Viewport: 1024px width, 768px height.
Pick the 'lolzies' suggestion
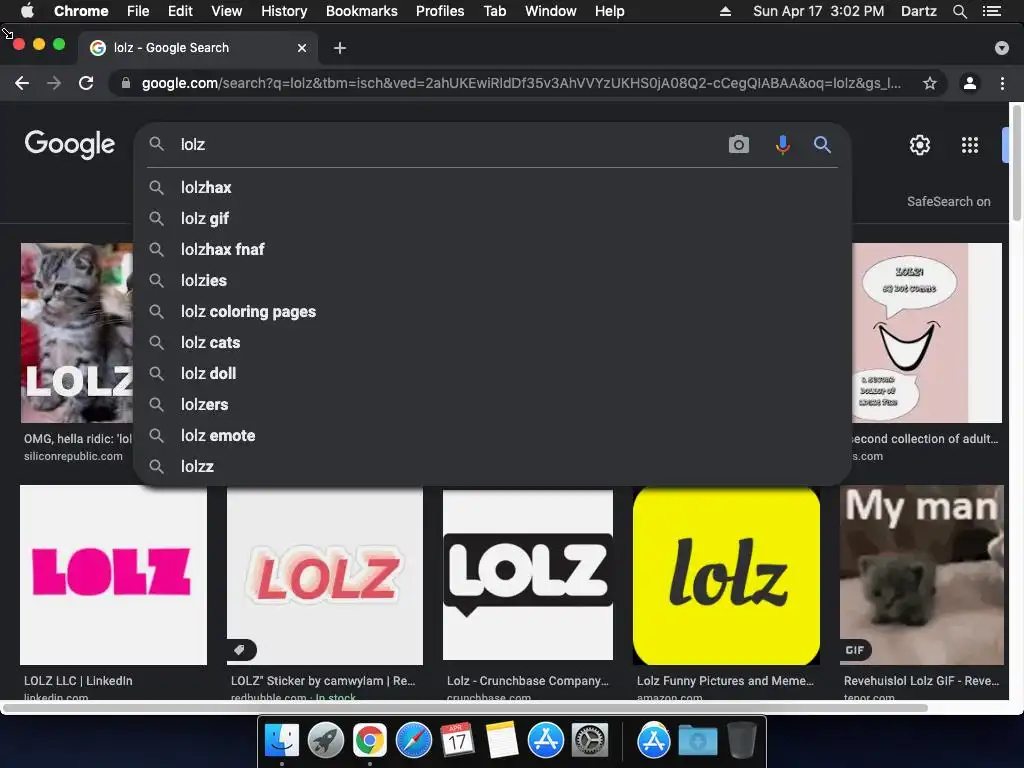click(492, 280)
